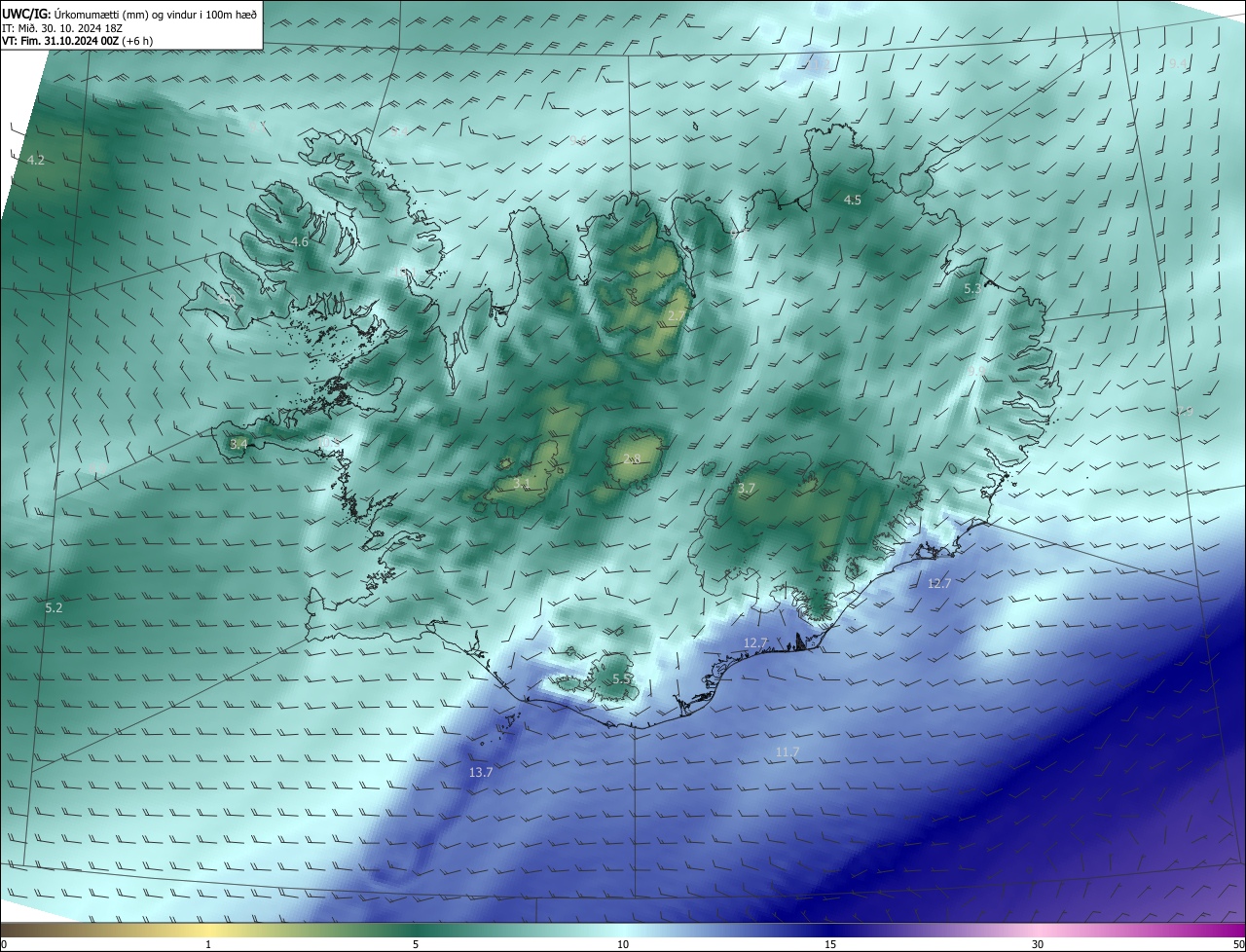Click the 4.2 precipitation value label

tap(36, 160)
